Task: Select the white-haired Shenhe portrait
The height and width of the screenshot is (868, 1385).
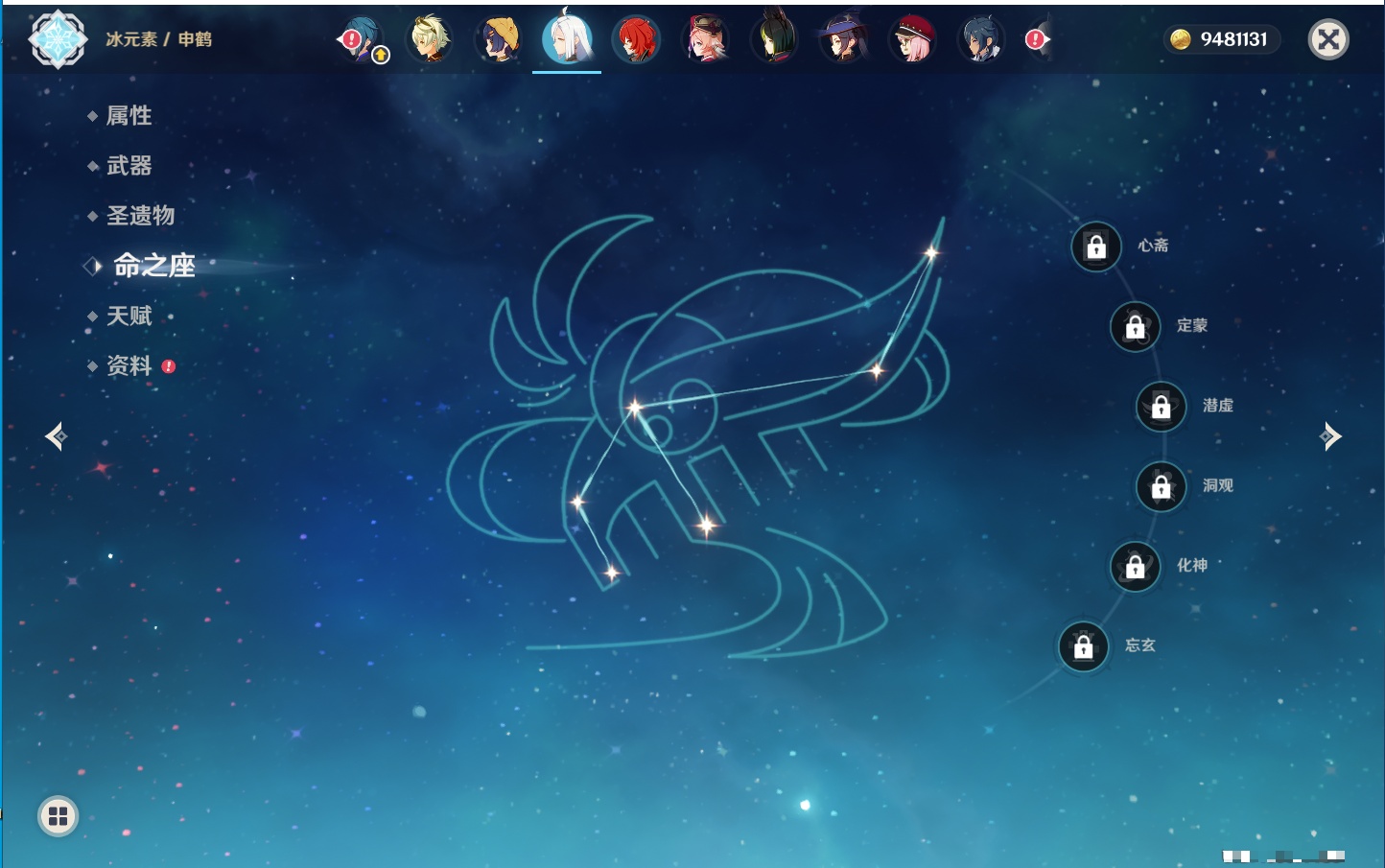Action: pos(567,38)
